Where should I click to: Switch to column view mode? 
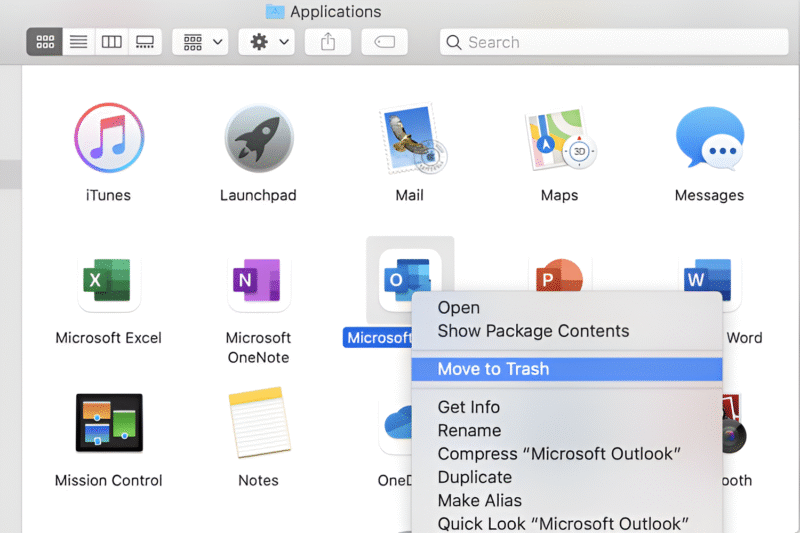pyautogui.click(x=112, y=42)
